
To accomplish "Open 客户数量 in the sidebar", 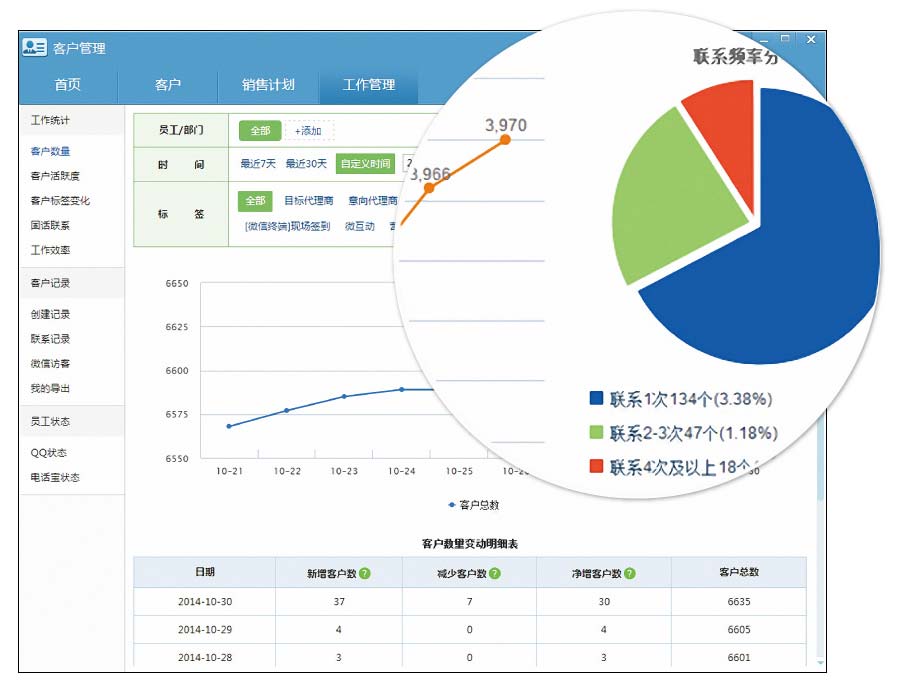I will coord(51,151).
